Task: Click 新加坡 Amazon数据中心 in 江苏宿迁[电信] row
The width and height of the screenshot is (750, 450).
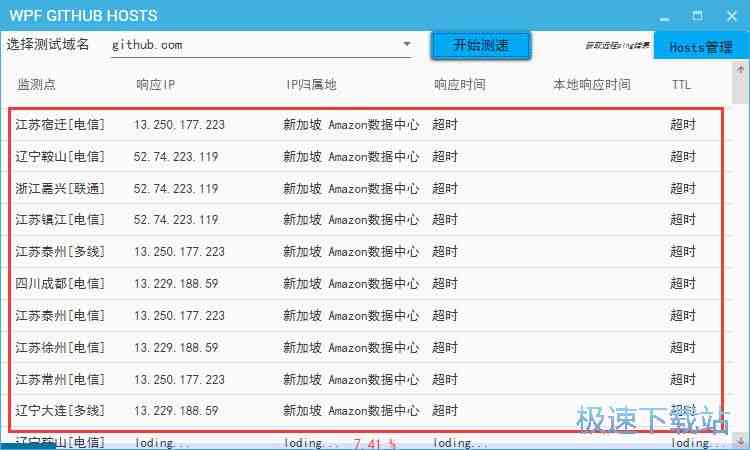Action: (351, 125)
